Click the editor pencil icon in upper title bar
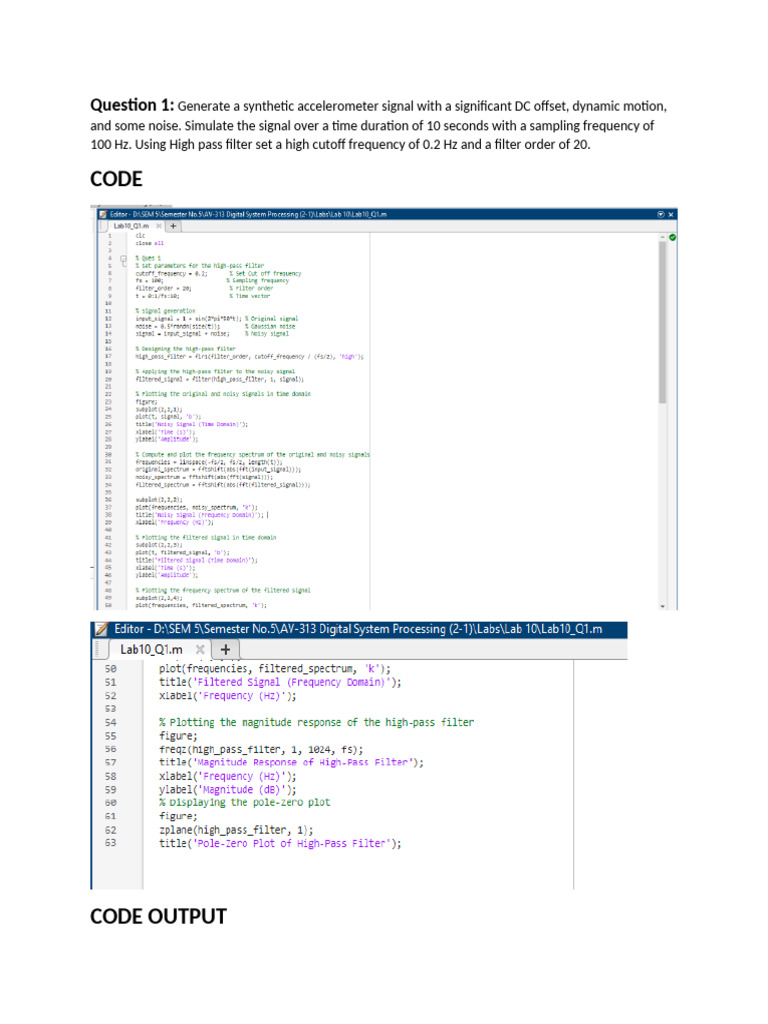This screenshot has height=1024, width=768. [103, 214]
